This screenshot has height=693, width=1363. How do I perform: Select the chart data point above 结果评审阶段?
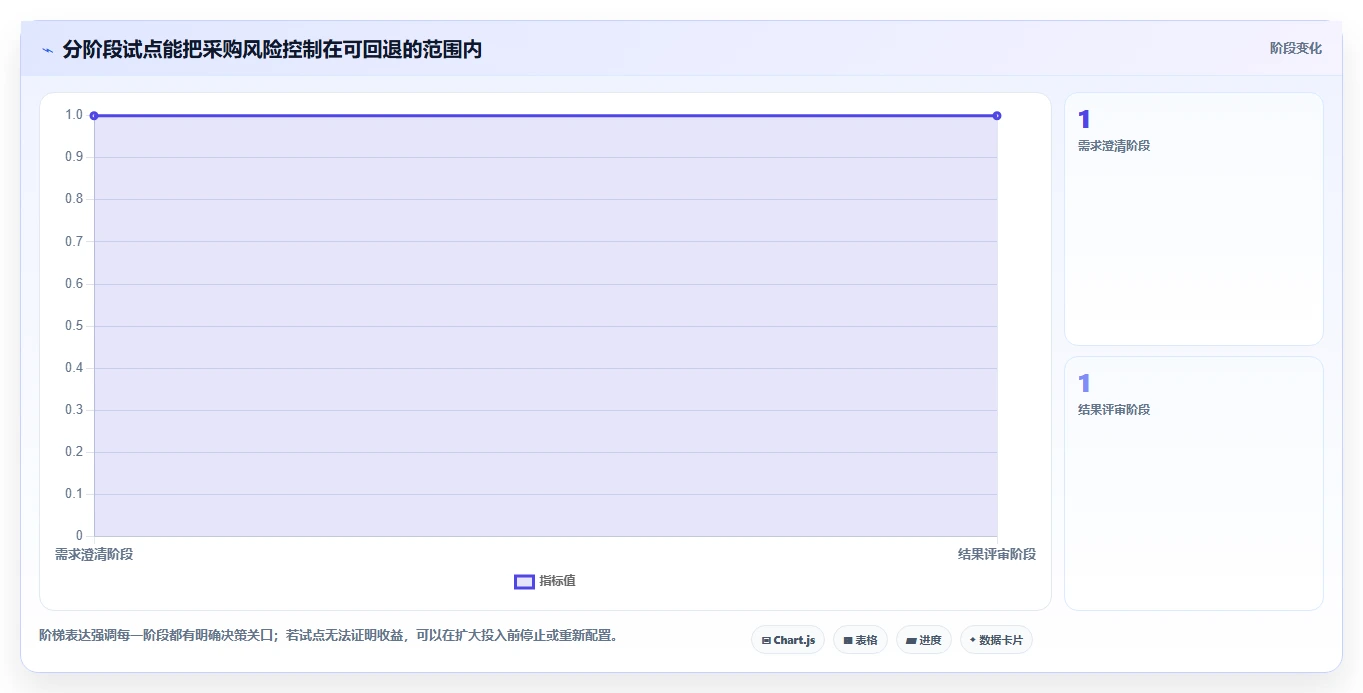997,116
